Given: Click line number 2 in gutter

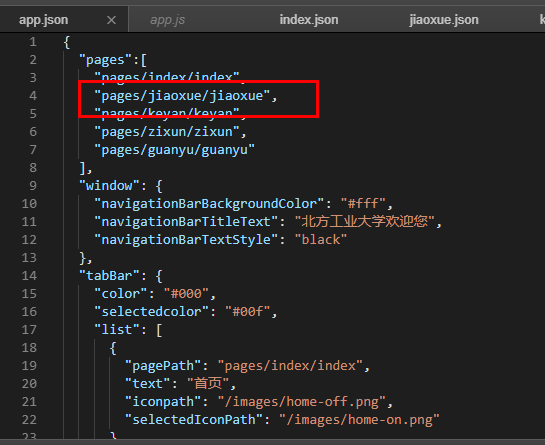Looking at the screenshot, I should (33, 60).
